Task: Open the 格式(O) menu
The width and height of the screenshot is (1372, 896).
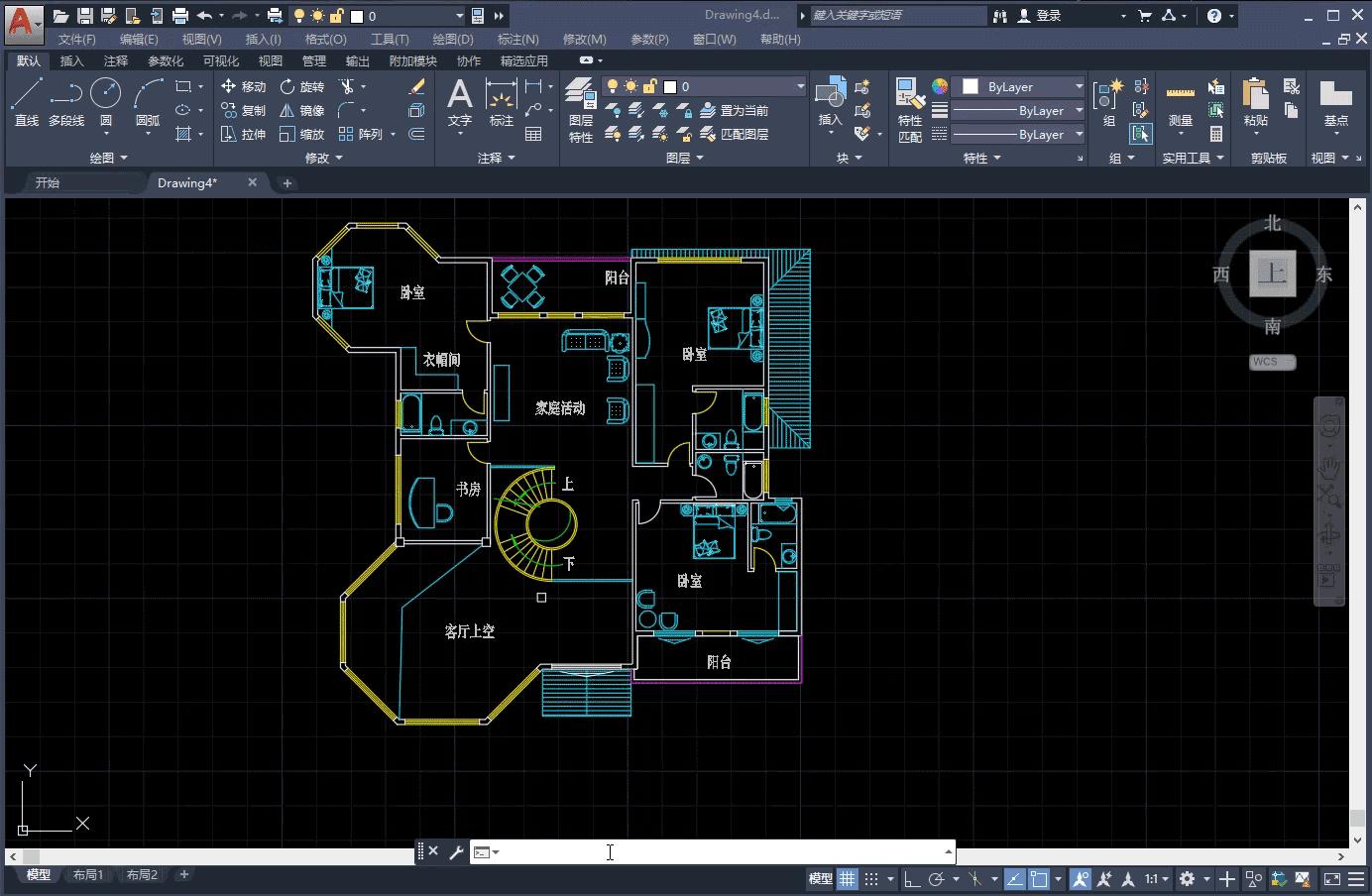Action: 325,39
